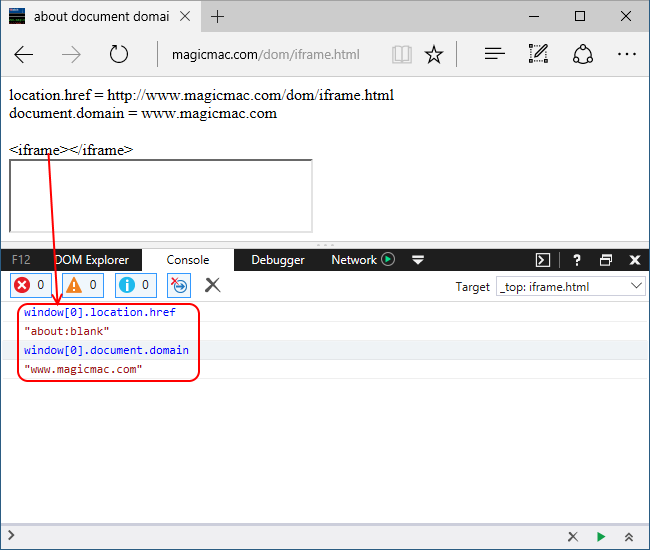This screenshot has height=550, width=650.
Task: Toggle the info messages filter in console
Action: pos(135,286)
